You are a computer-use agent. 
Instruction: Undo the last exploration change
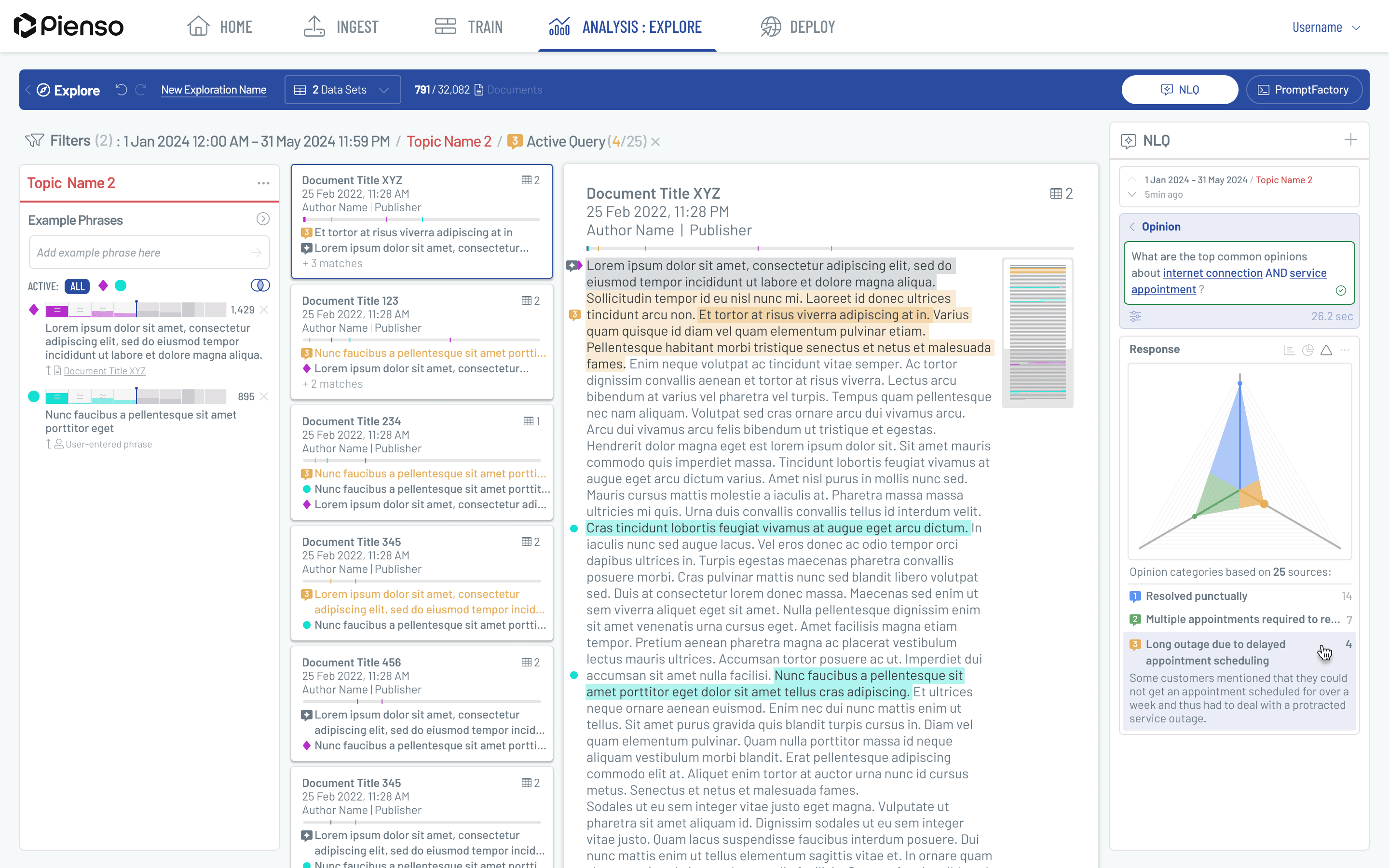pyautogui.click(x=121, y=90)
